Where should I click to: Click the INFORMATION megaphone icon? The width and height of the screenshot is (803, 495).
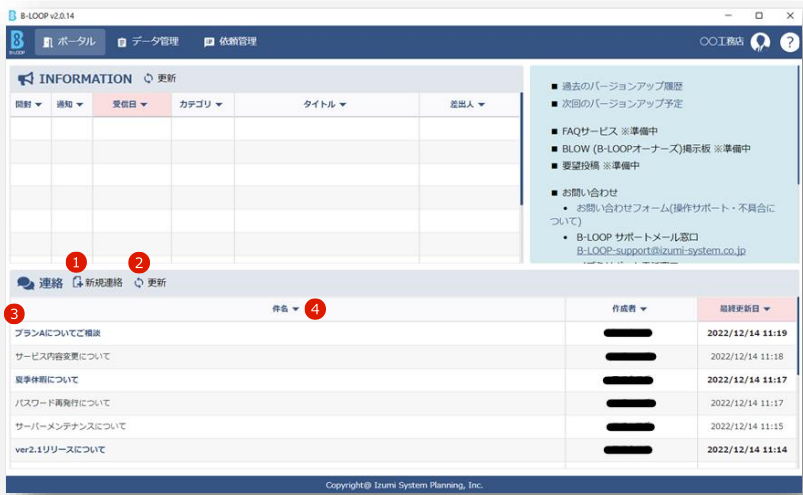pos(26,79)
